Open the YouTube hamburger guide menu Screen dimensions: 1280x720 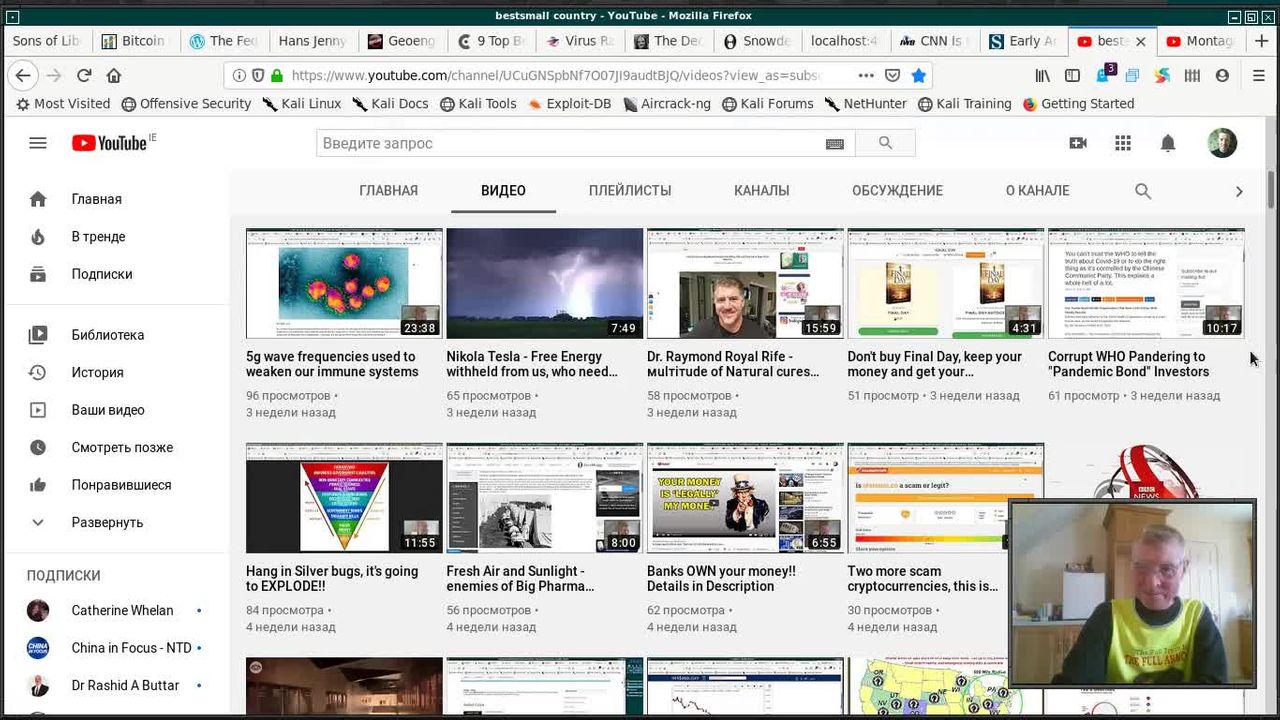click(x=38, y=143)
